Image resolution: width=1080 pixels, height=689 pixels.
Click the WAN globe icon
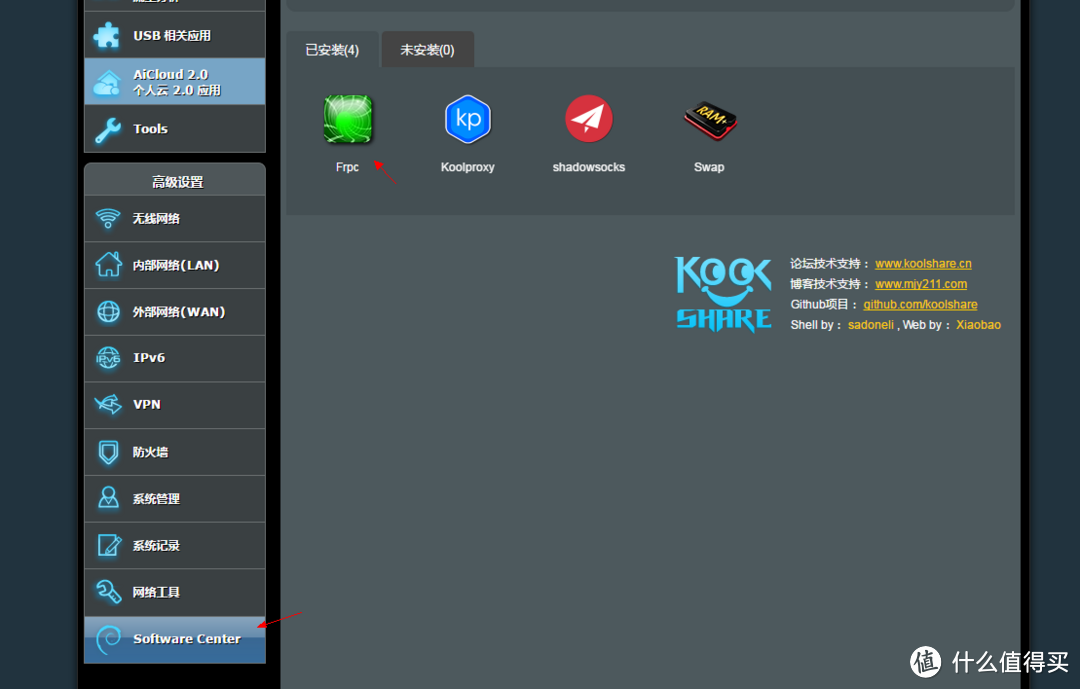coord(108,311)
